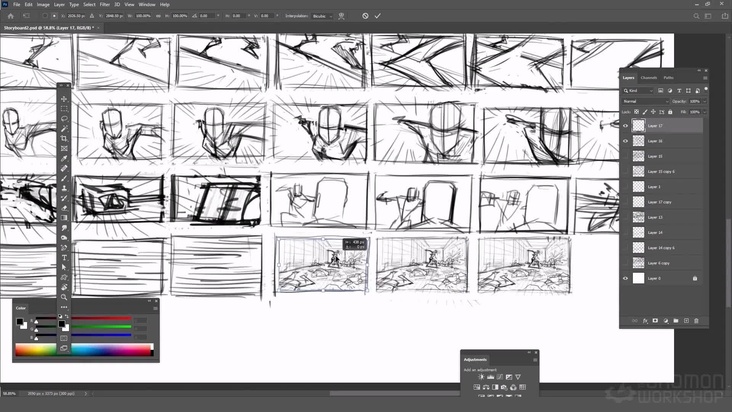Create a new layer from Layers panel
The width and height of the screenshot is (732, 412).
(x=686, y=321)
